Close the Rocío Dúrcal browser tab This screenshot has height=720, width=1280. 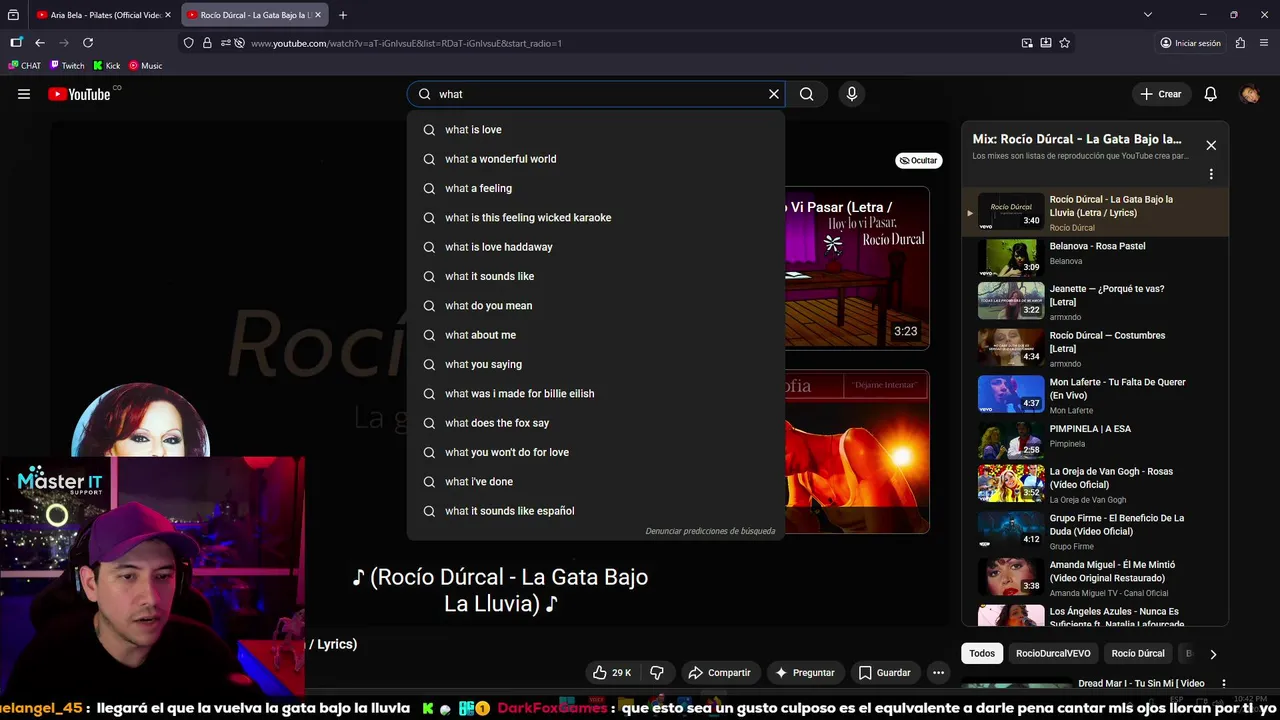[318, 15]
